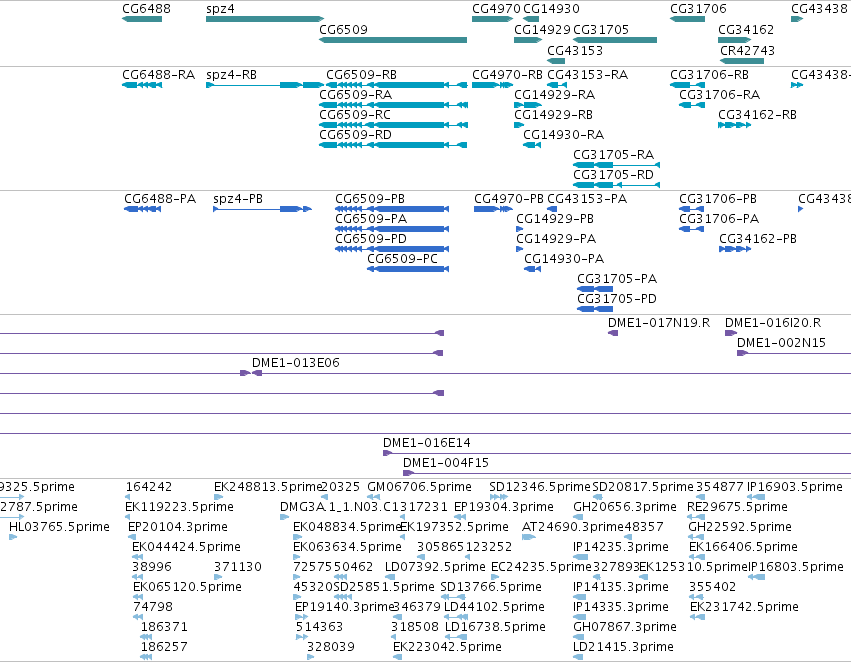The image size is (851, 662).
Task: Click the EK065120.5prime label
Action: [187, 587]
